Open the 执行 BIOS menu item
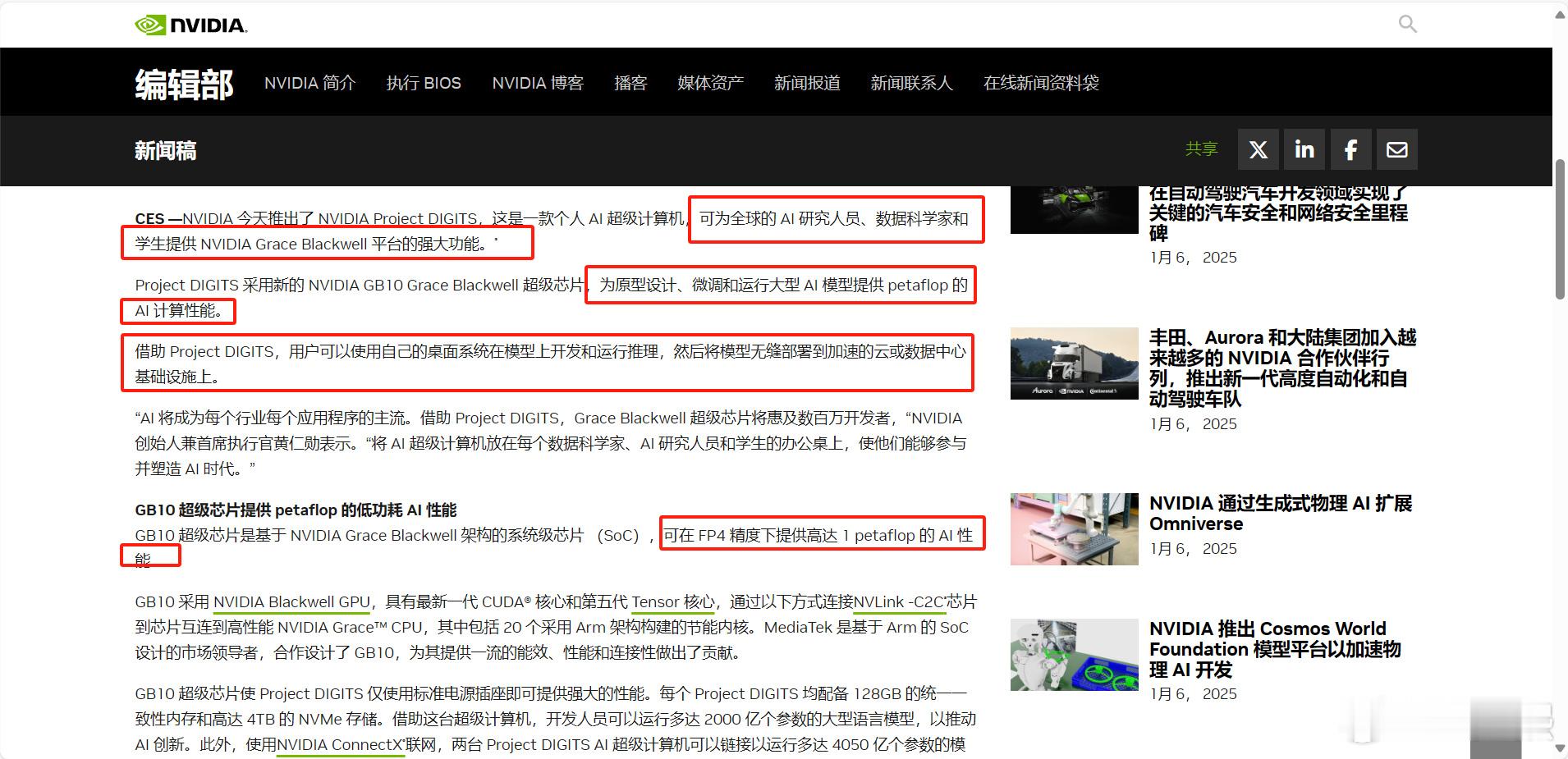Image resolution: width=1568 pixels, height=759 pixels. [424, 83]
